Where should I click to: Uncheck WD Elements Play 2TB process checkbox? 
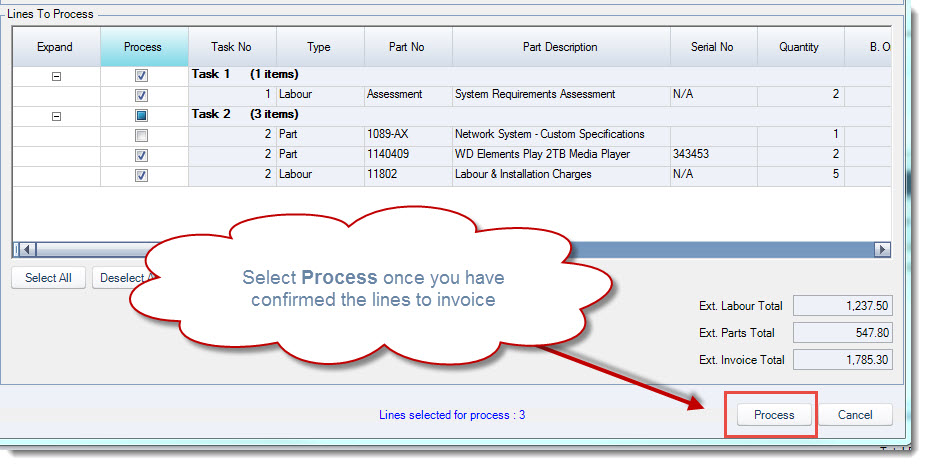click(x=141, y=155)
